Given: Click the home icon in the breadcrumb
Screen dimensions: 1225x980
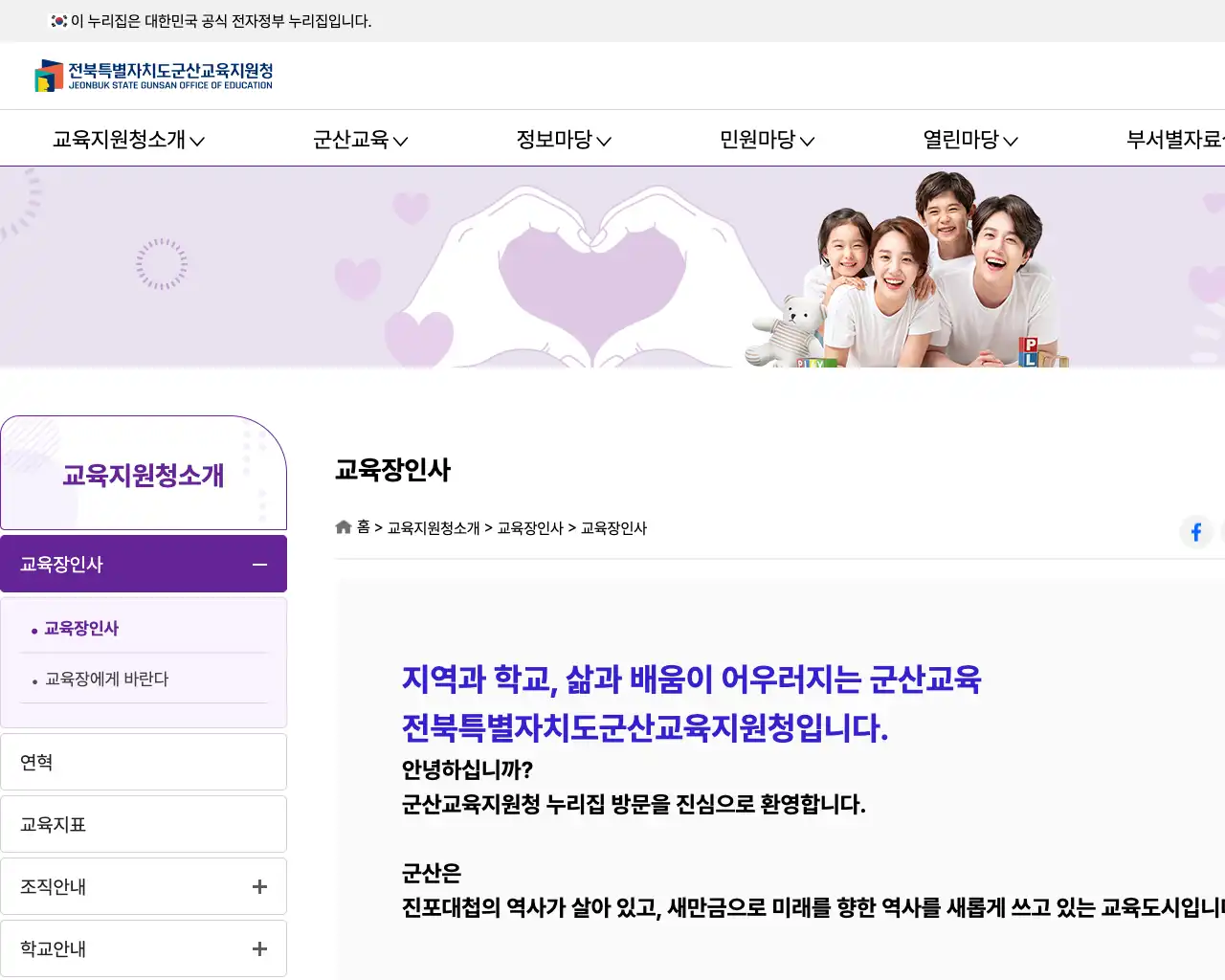Looking at the screenshot, I should [x=343, y=526].
